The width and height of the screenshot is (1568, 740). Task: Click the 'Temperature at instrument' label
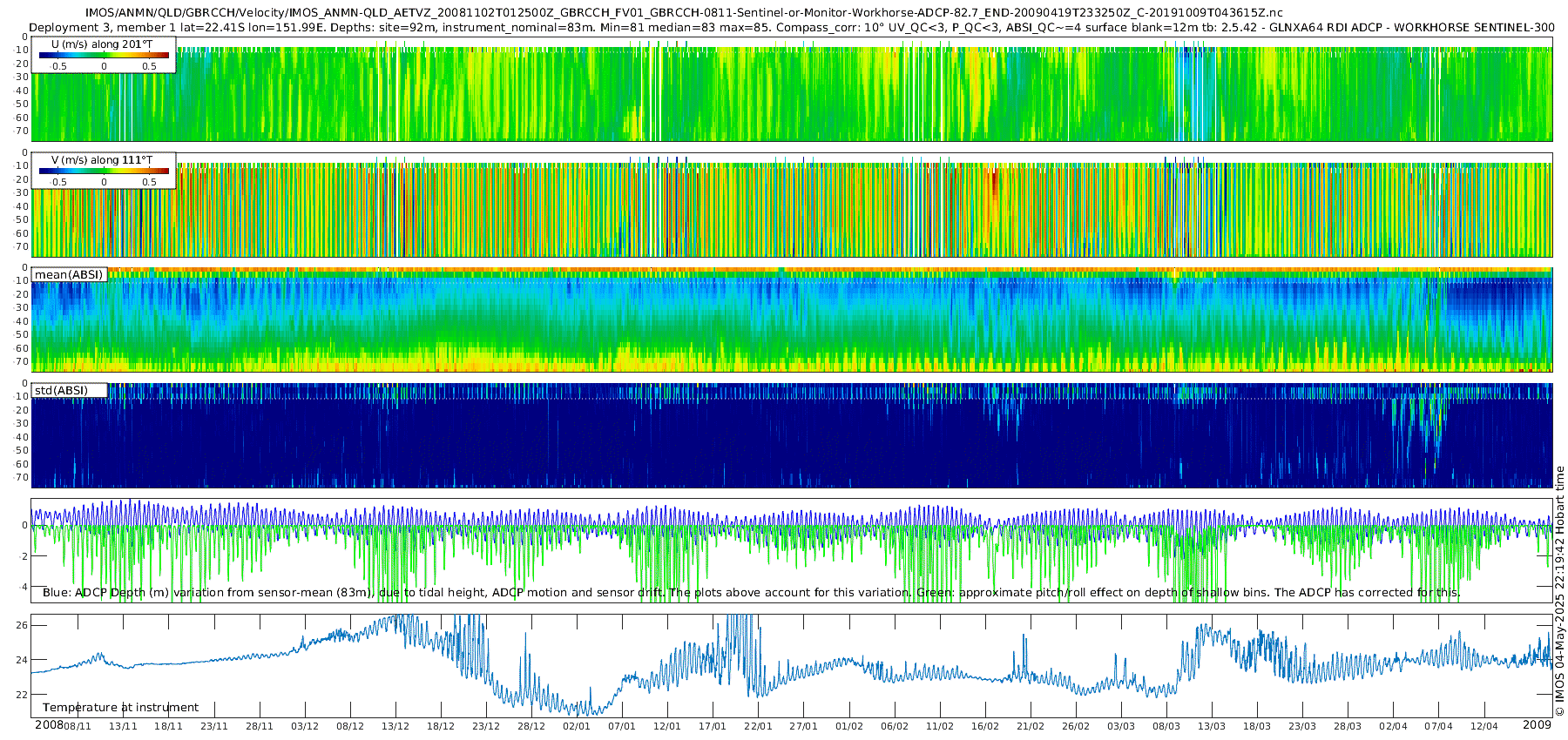[120, 708]
